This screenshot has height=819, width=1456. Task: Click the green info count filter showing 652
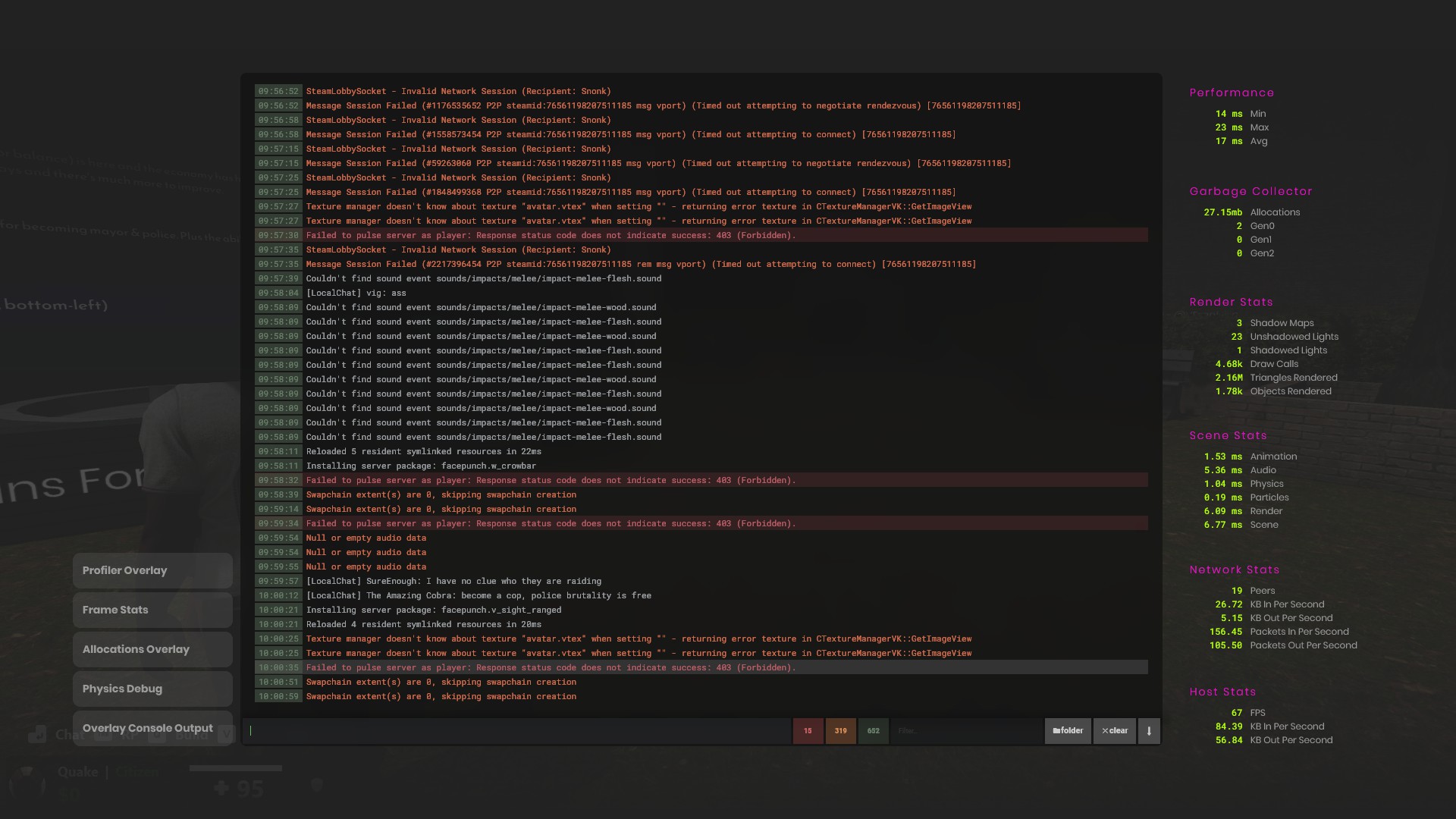(873, 731)
